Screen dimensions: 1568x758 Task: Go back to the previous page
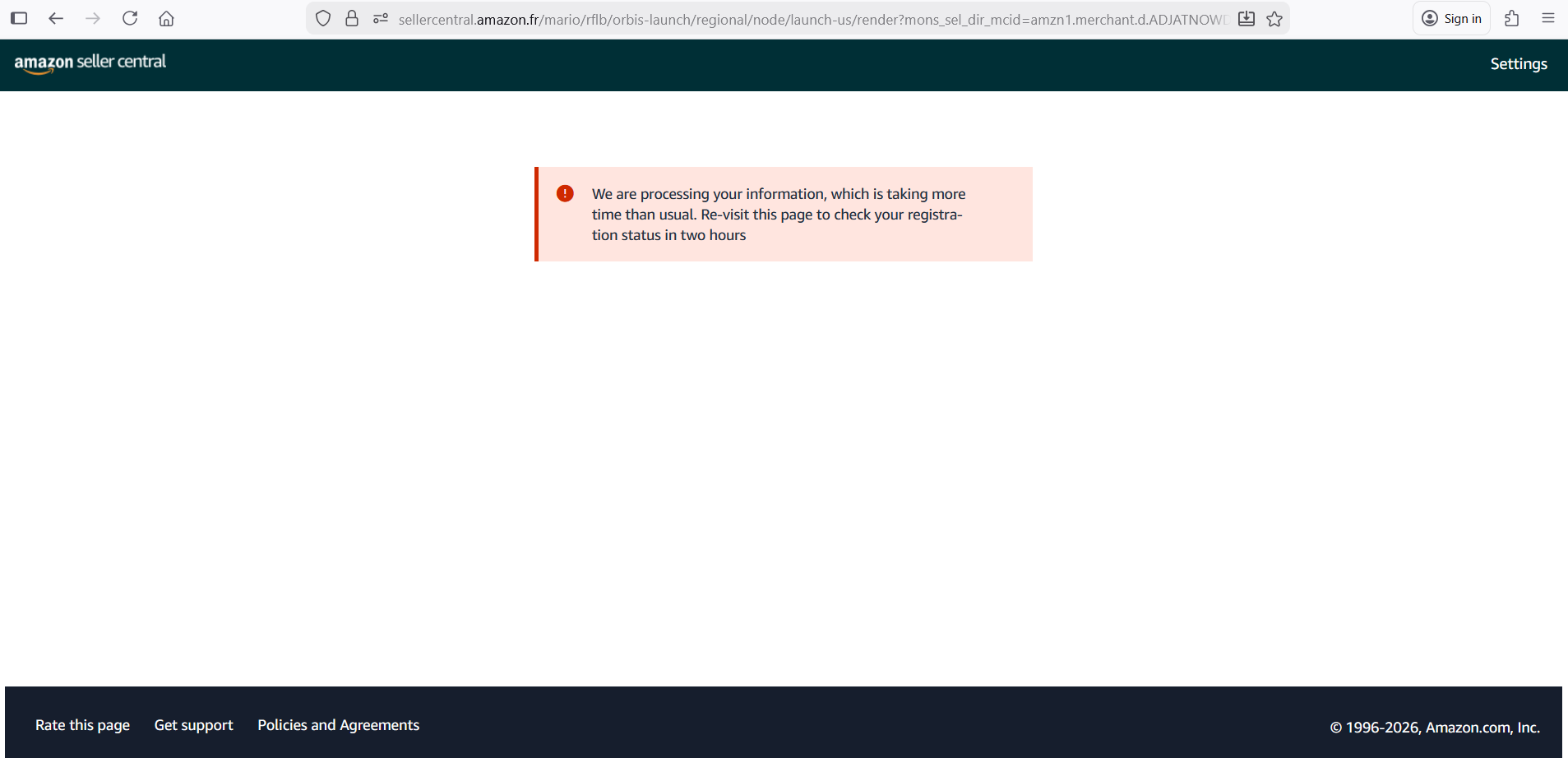coord(56,18)
